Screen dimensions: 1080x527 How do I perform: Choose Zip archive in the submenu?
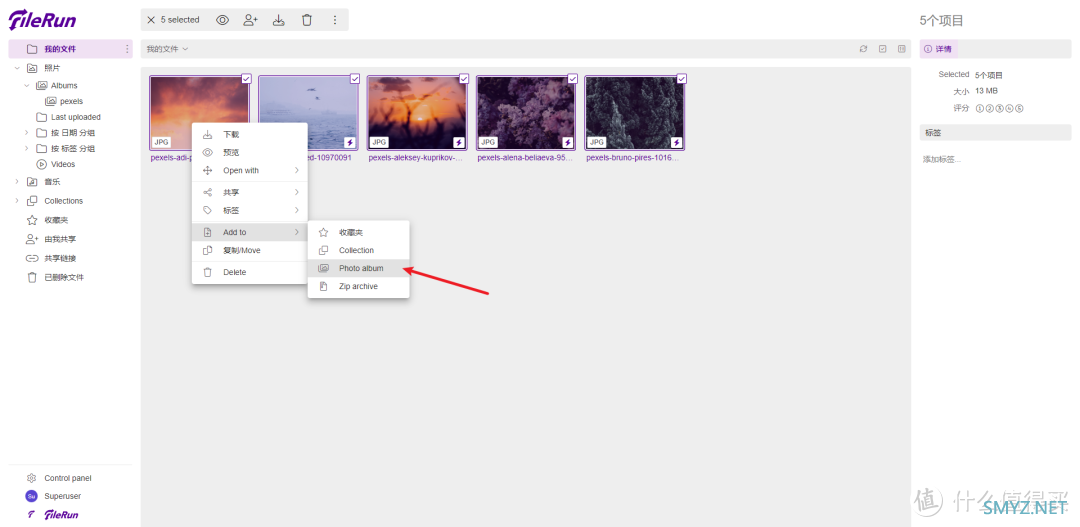coord(358,286)
